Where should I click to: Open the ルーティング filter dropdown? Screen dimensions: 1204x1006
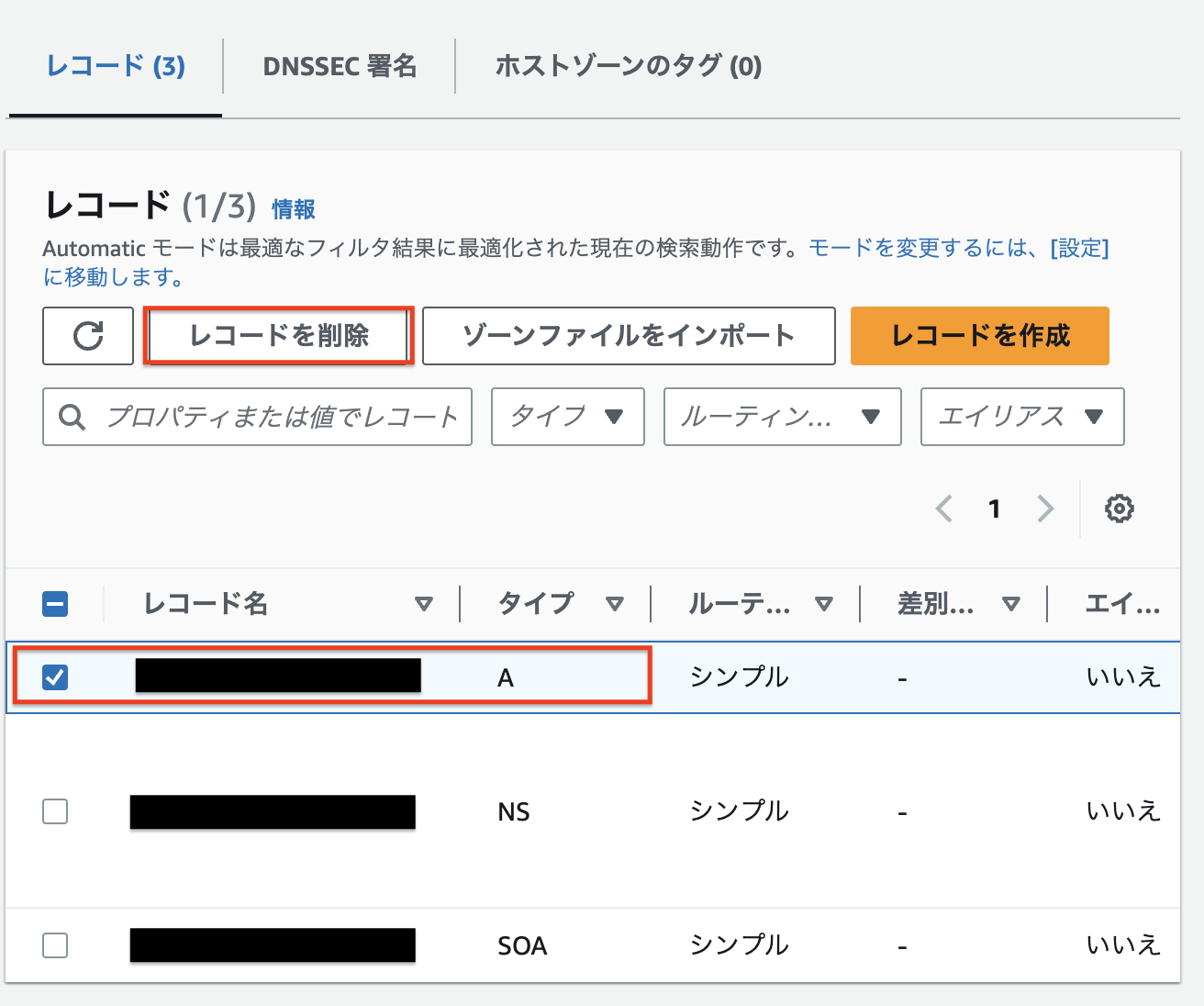pyautogui.click(x=782, y=417)
